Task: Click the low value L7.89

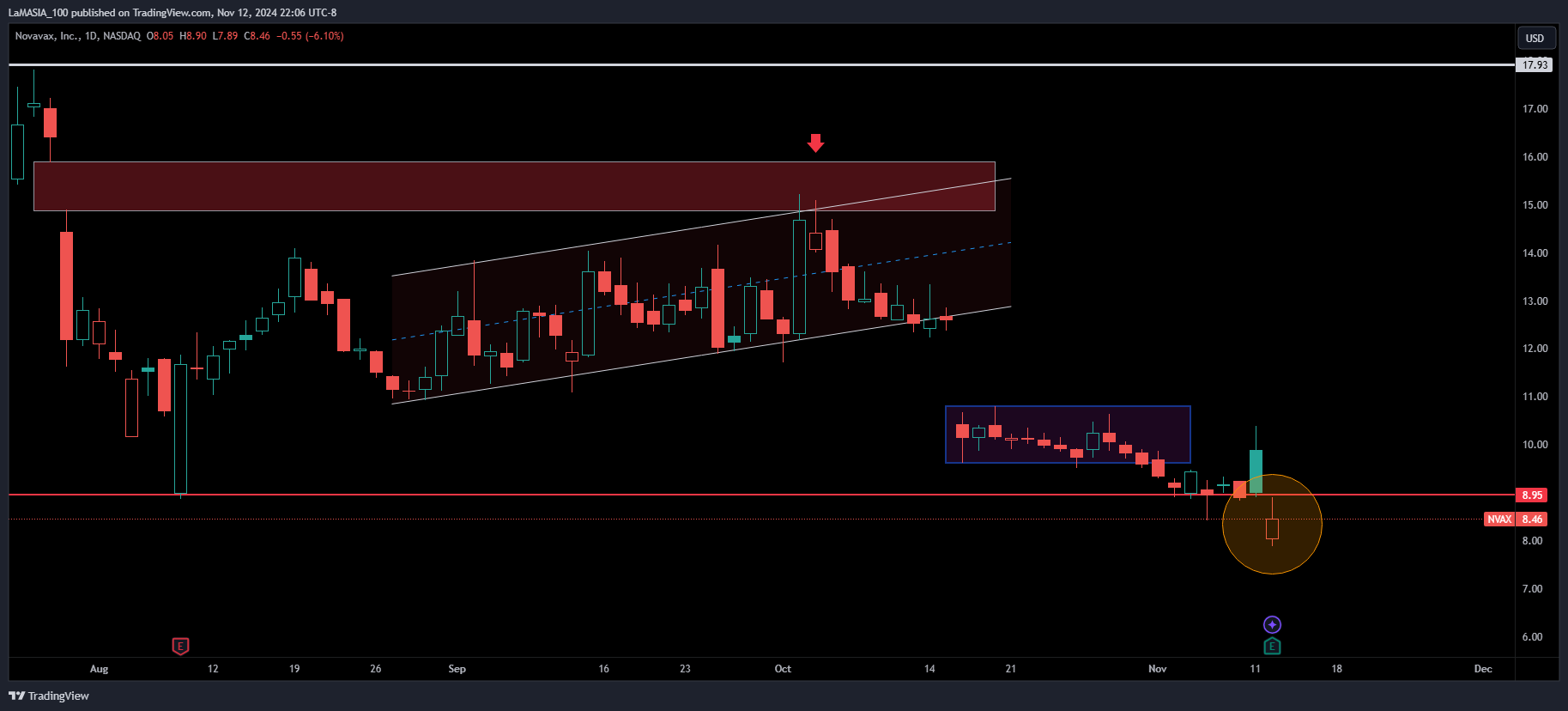Action: pos(225,36)
